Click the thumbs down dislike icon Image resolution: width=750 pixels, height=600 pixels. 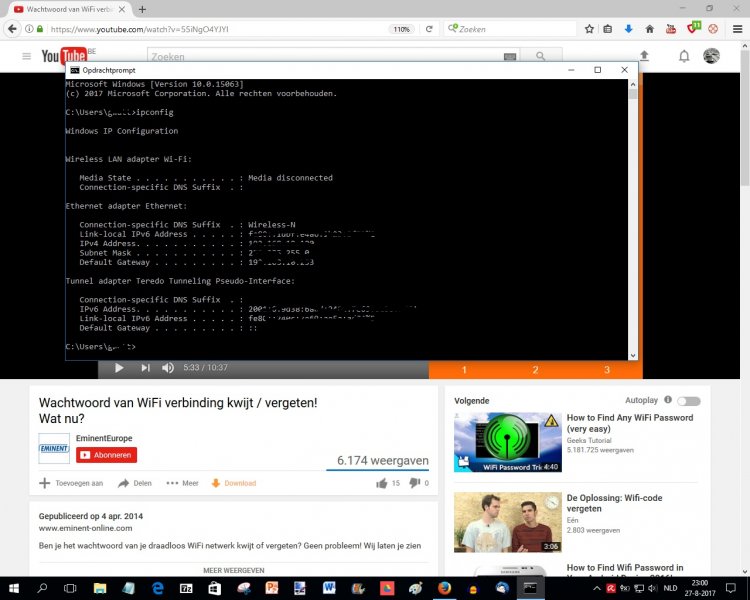pos(414,483)
